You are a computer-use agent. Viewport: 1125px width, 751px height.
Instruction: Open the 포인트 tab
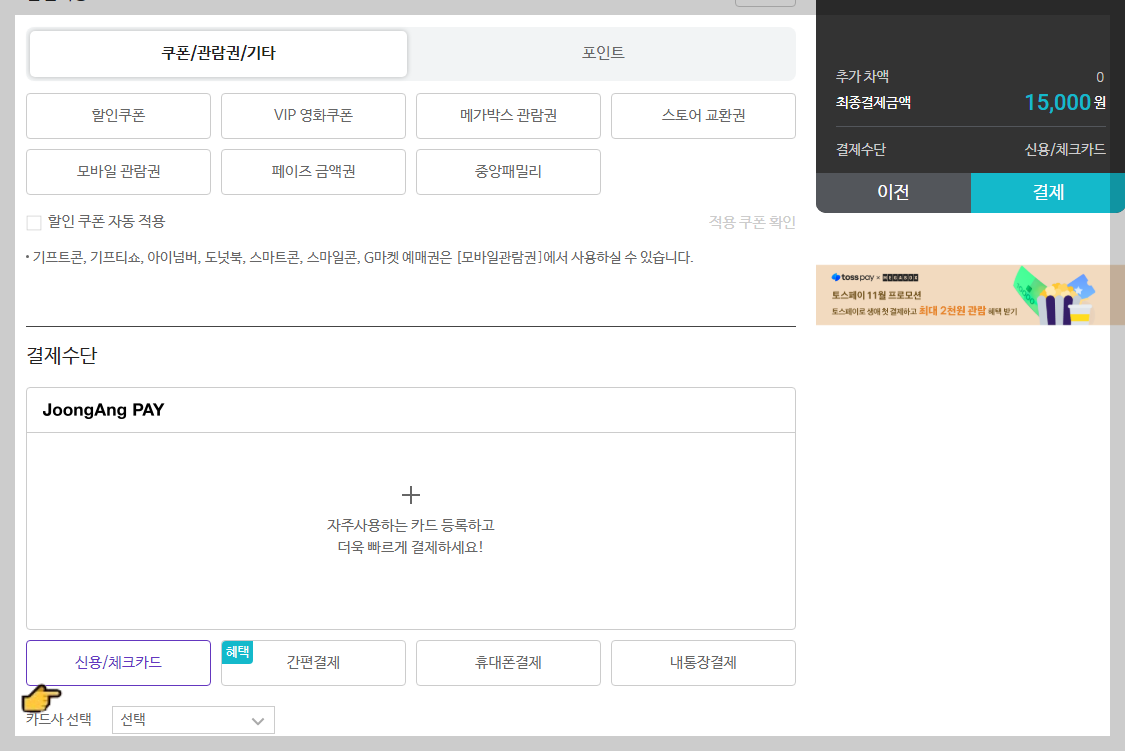(x=603, y=53)
